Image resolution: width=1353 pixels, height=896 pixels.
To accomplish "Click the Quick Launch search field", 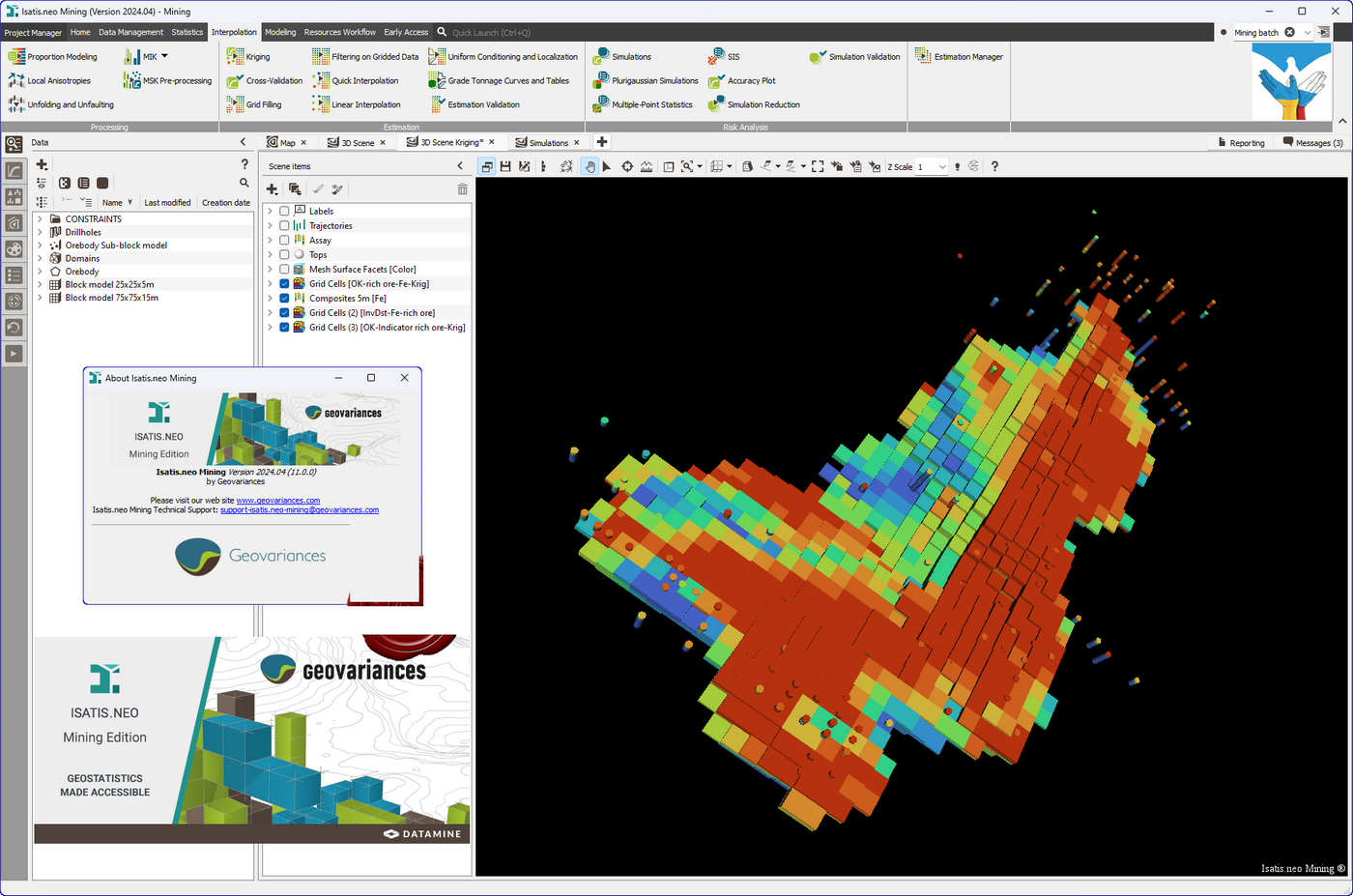I will pos(491,32).
